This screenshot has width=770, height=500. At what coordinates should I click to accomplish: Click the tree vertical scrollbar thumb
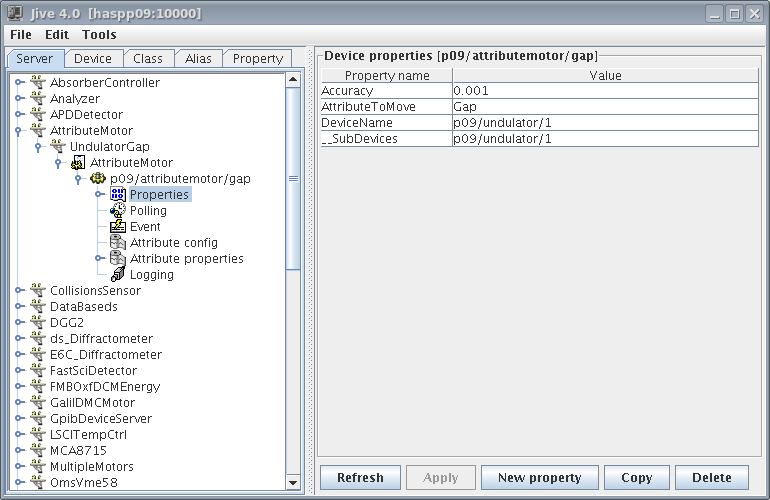293,178
